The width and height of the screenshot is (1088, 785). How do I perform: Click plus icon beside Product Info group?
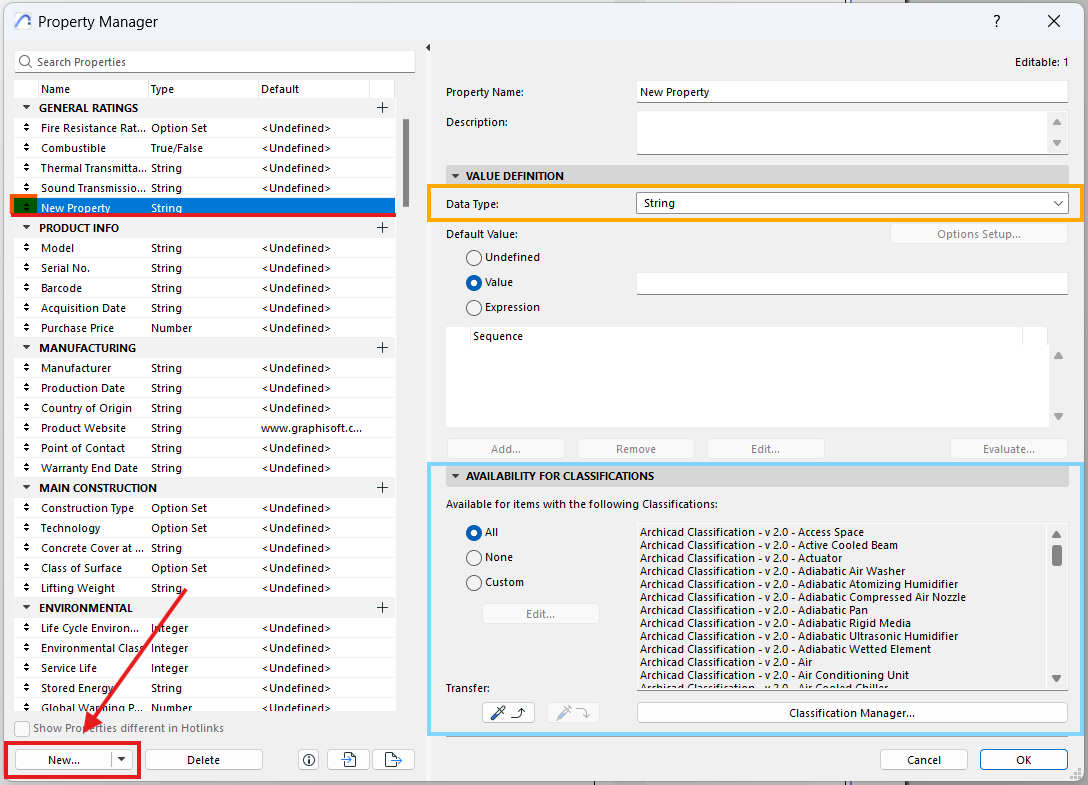pos(382,228)
